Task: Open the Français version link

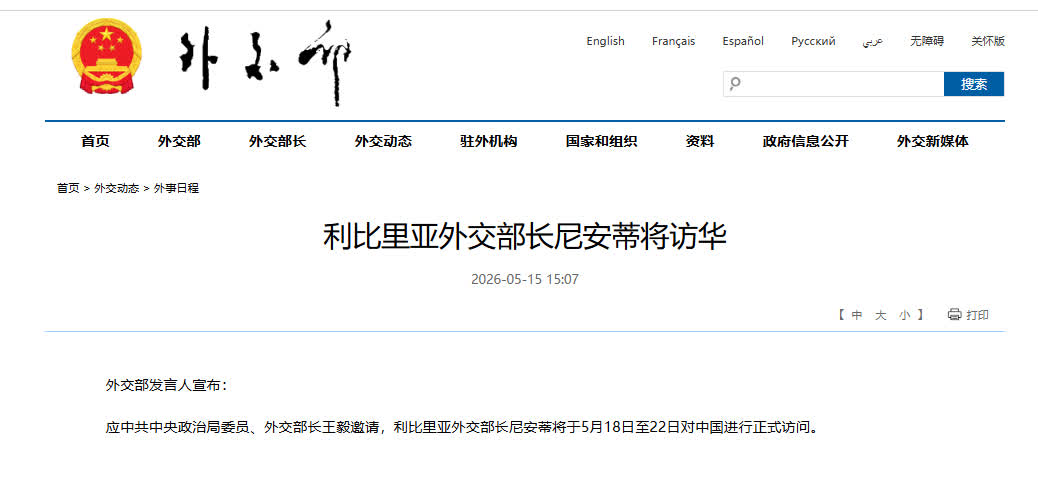Action: [673, 41]
